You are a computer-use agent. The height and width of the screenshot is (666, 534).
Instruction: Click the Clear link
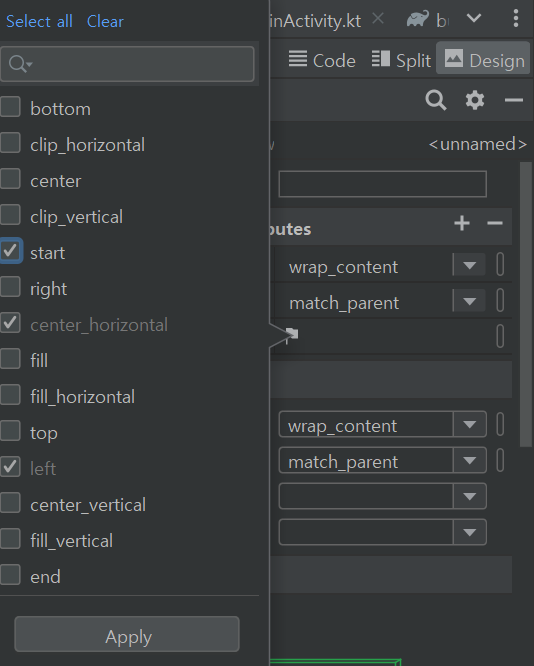(x=105, y=21)
